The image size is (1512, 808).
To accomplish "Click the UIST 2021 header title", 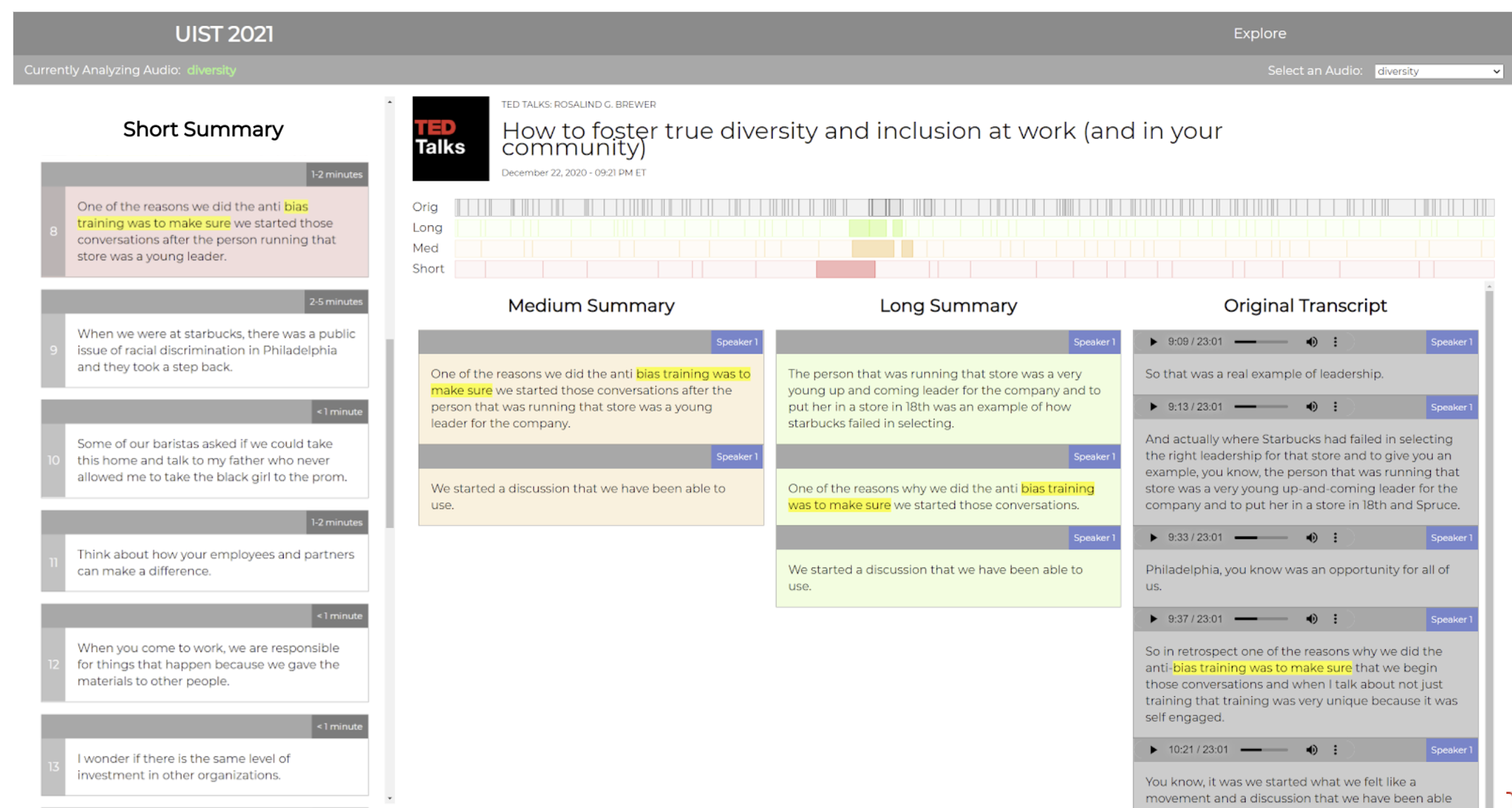I will [224, 34].
